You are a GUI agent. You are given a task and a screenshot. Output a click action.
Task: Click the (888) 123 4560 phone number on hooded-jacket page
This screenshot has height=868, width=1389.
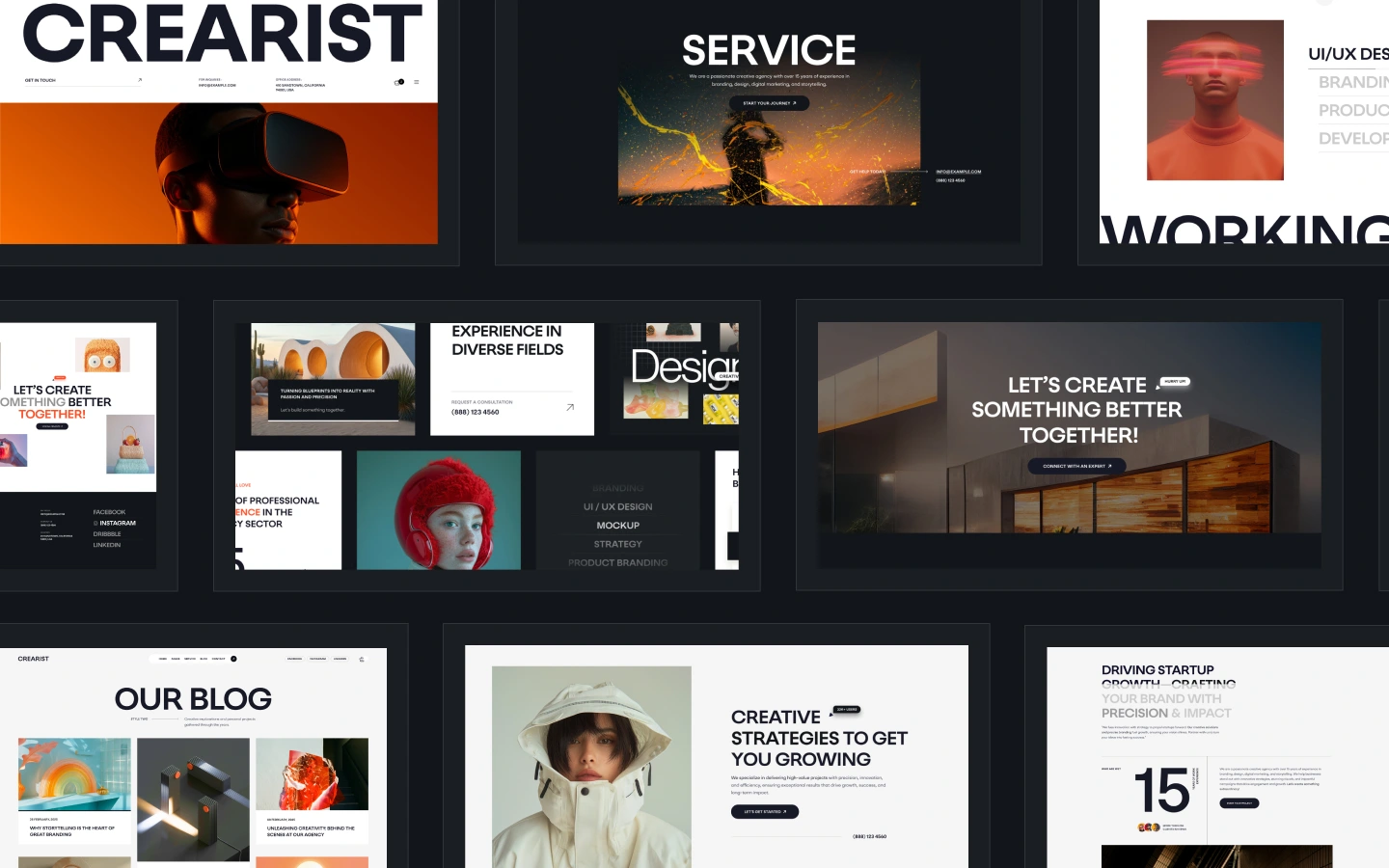[870, 836]
